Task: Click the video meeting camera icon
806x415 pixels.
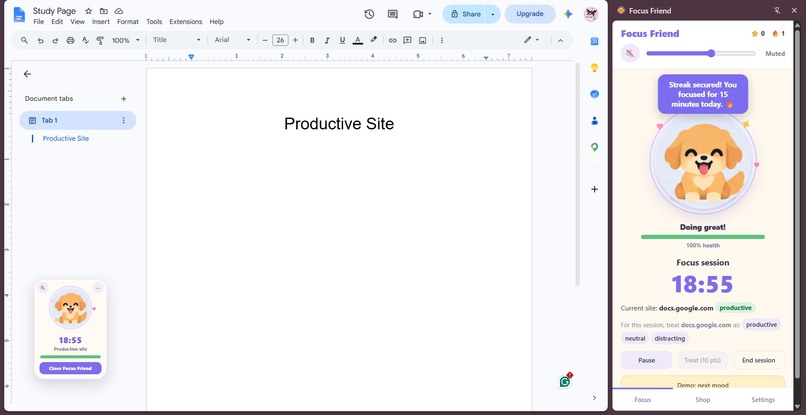Action: click(418, 14)
